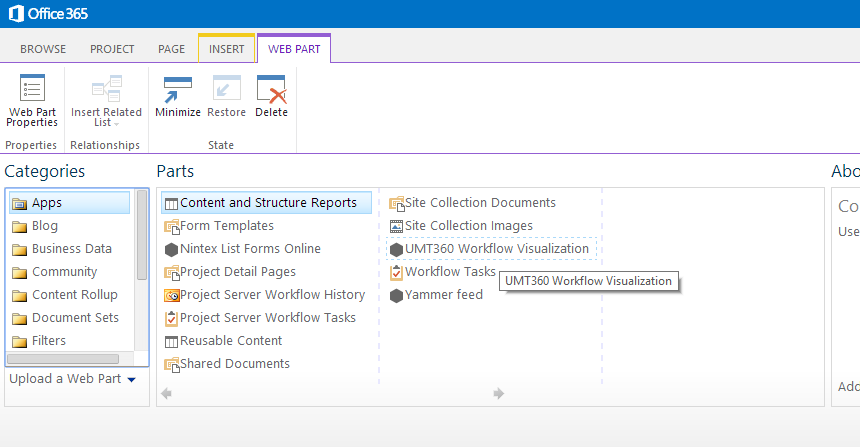Screen dimensions: 860x447
Task: Select Reusable Content part text
Action: (231, 341)
